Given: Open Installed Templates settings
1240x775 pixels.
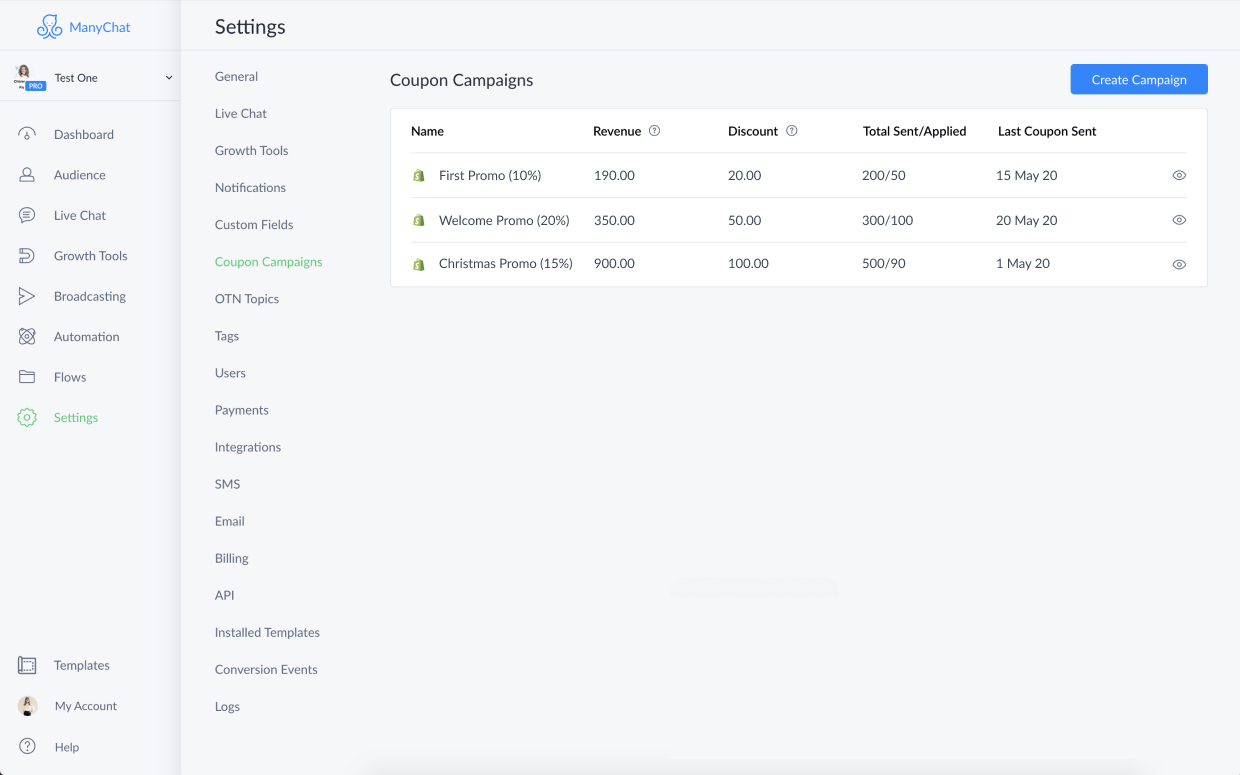Looking at the screenshot, I should (267, 633).
